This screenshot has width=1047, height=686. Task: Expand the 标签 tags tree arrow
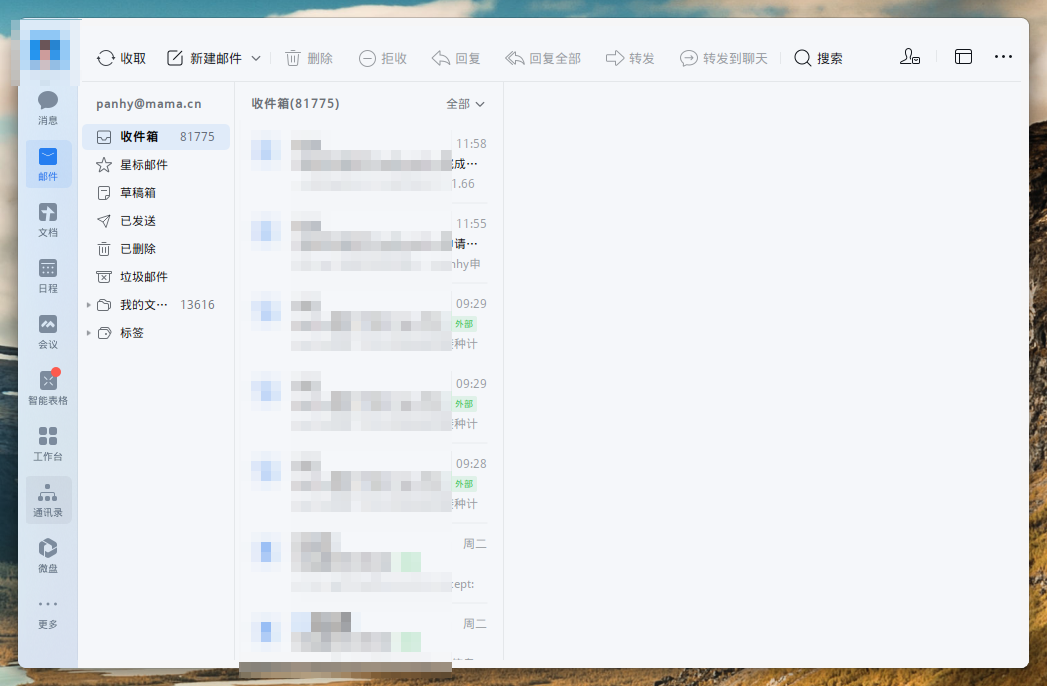click(x=88, y=333)
